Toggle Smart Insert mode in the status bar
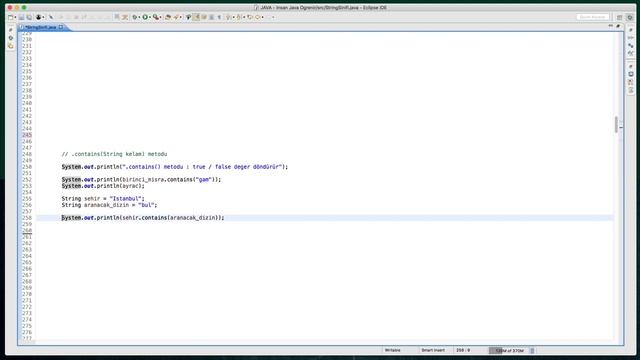Screen dimensions: 640x360 pos(433,350)
